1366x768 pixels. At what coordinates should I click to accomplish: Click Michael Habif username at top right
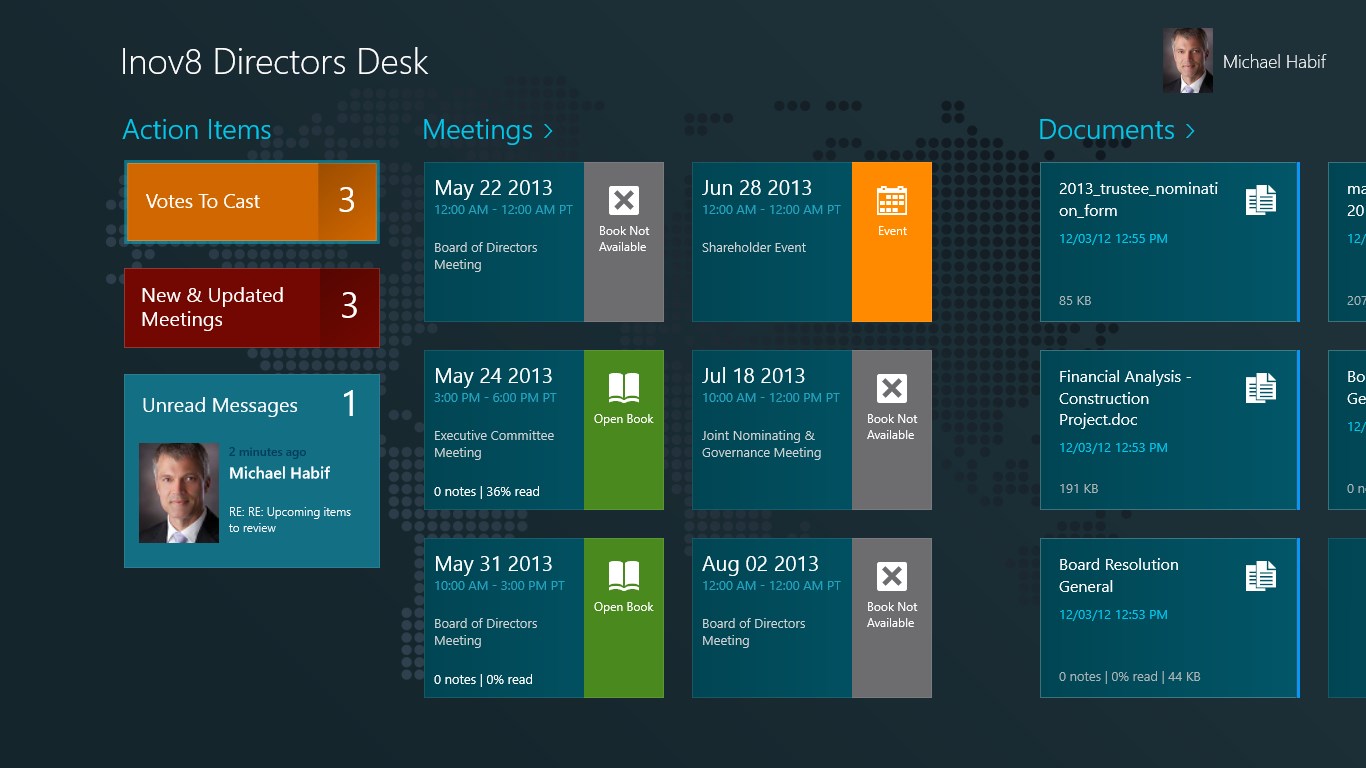click(1274, 62)
